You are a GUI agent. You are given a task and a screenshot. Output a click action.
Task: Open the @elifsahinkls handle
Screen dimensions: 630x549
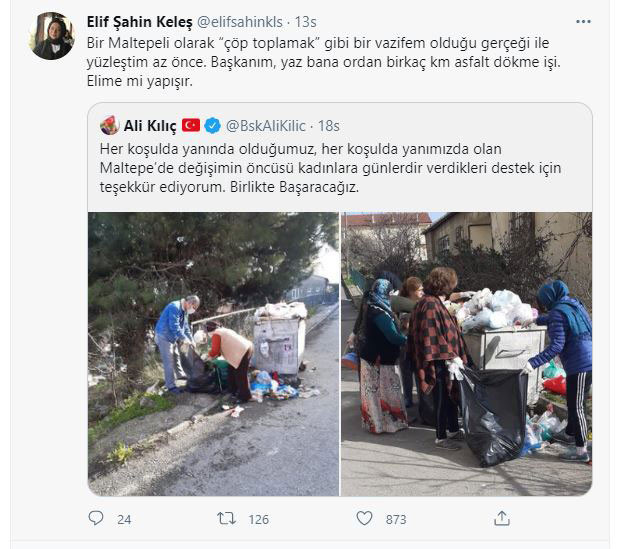[x=240, y=22]
